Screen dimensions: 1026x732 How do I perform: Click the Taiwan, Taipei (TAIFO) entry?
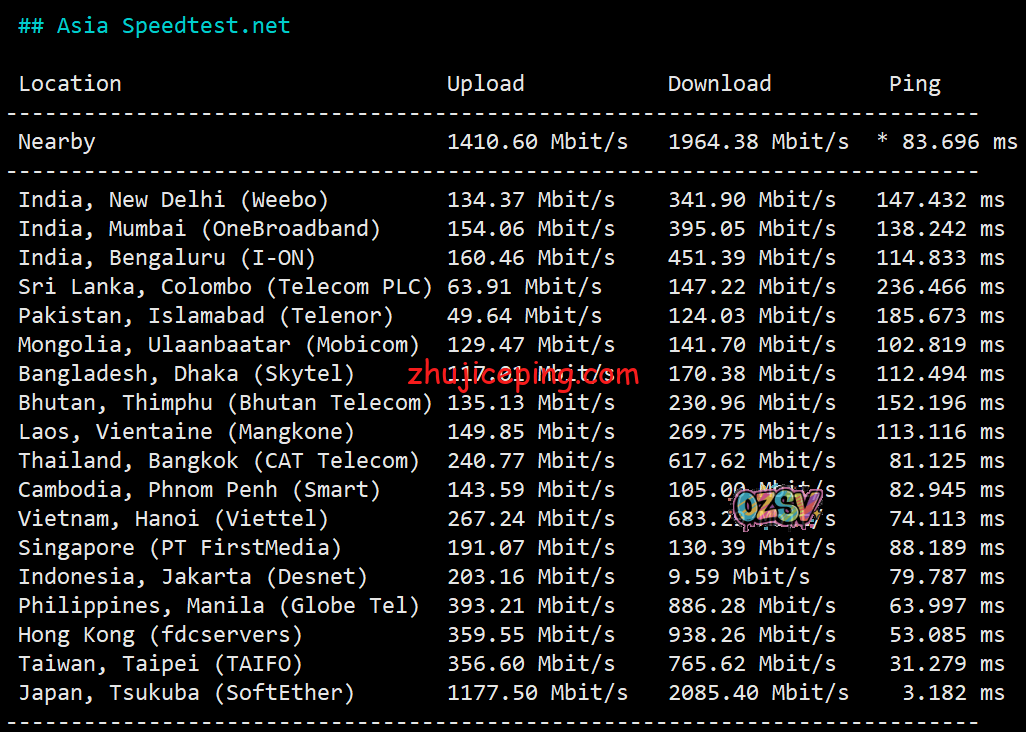click(160, 664)
